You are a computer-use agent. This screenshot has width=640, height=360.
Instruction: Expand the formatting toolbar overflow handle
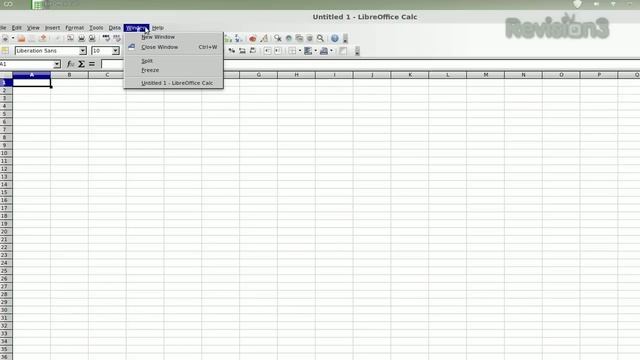[357, 51]
